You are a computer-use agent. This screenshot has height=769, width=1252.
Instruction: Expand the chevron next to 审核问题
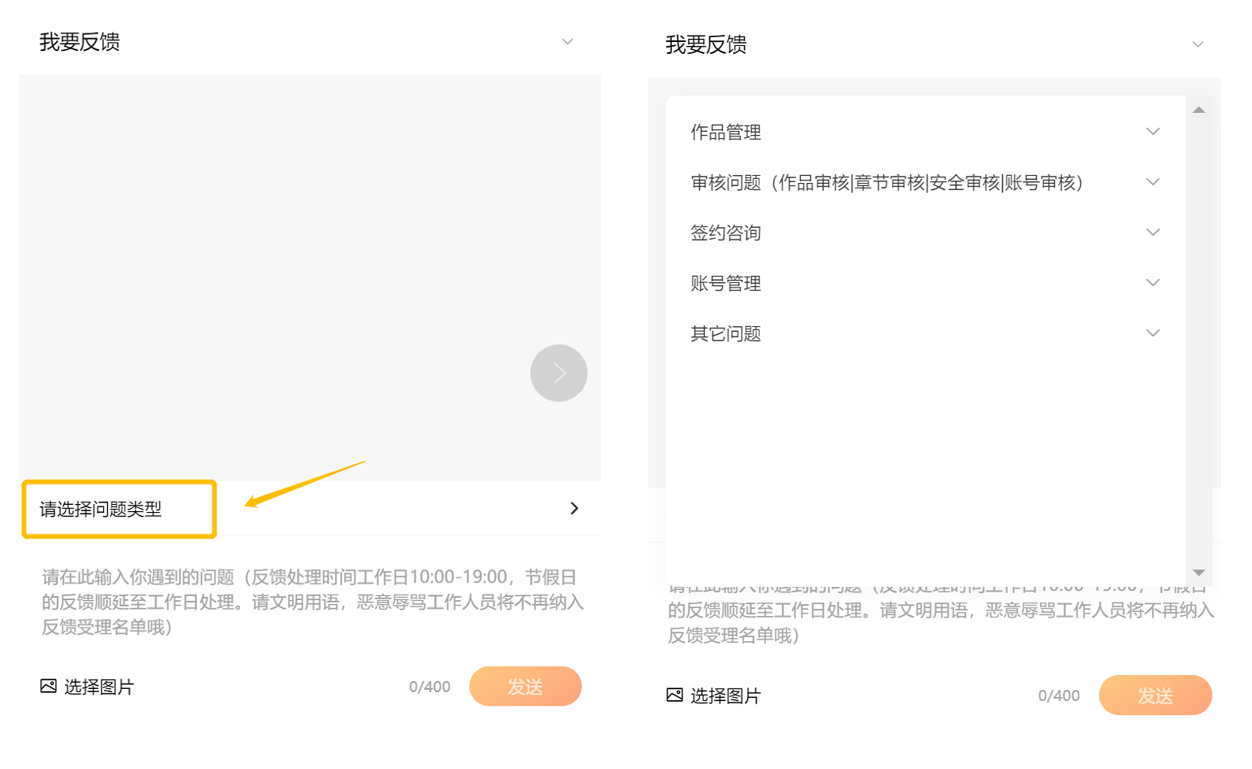[x=1152, y=182]
